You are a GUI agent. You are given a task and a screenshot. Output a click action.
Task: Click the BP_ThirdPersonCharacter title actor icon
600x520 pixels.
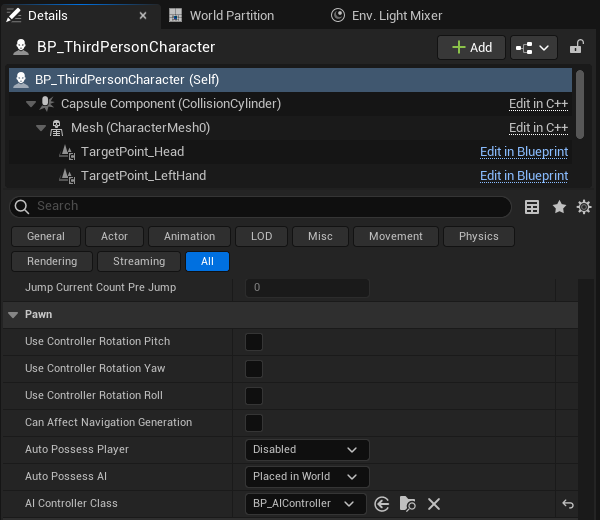coord(21,47)
